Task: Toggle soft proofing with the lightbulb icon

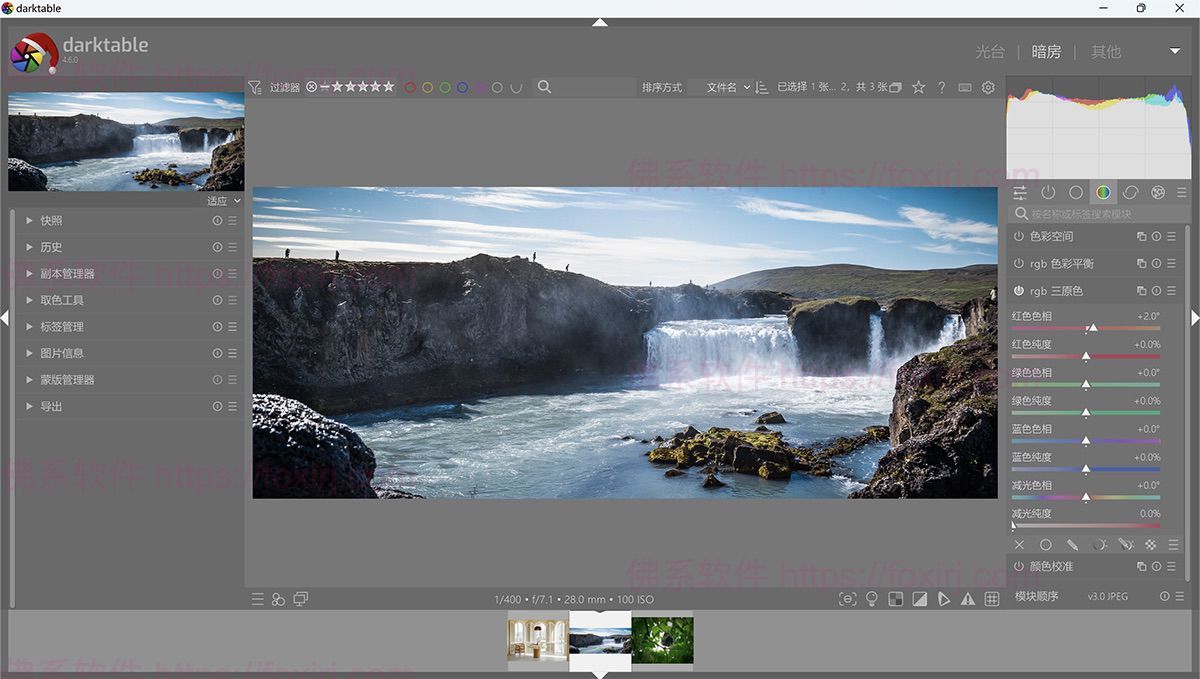Action: (x=872, y=598)
